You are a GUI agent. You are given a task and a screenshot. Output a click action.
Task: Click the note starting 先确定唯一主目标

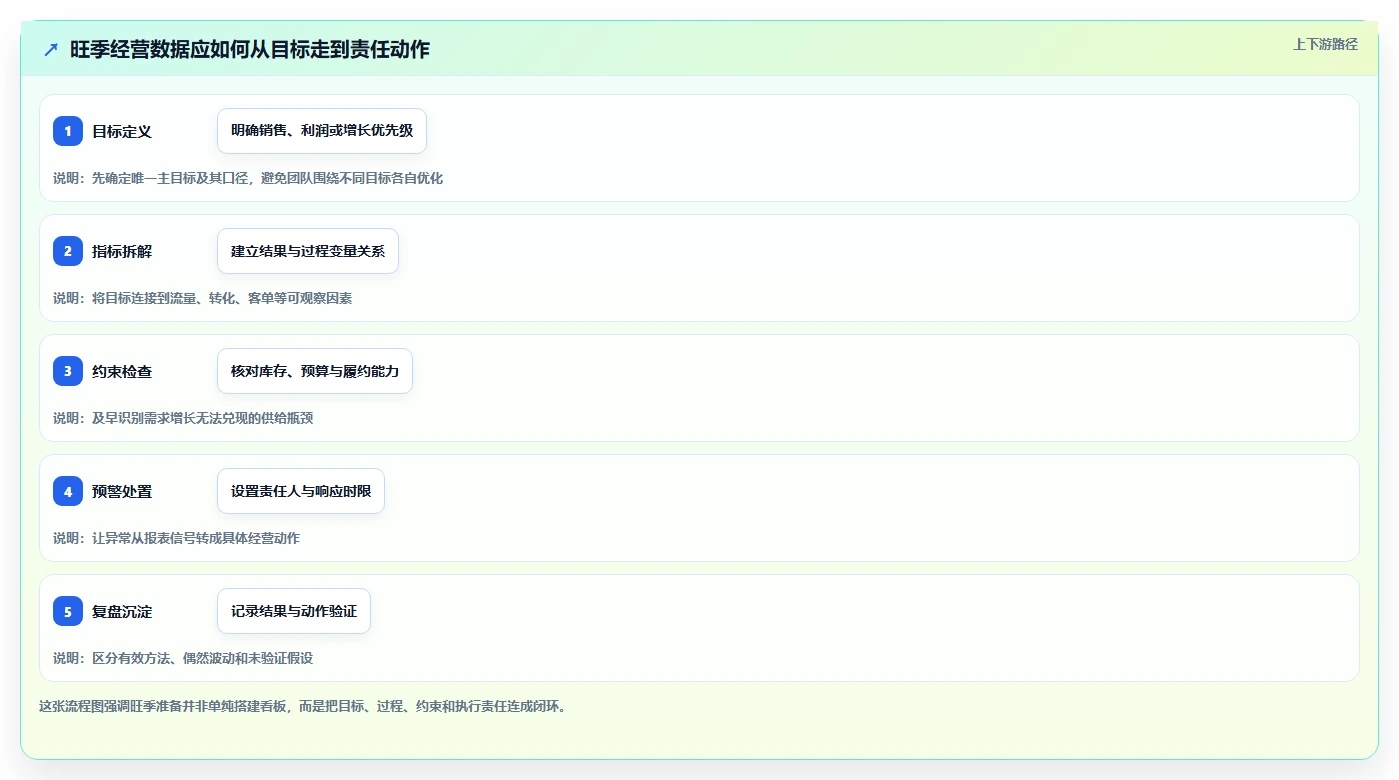[248, 178]
